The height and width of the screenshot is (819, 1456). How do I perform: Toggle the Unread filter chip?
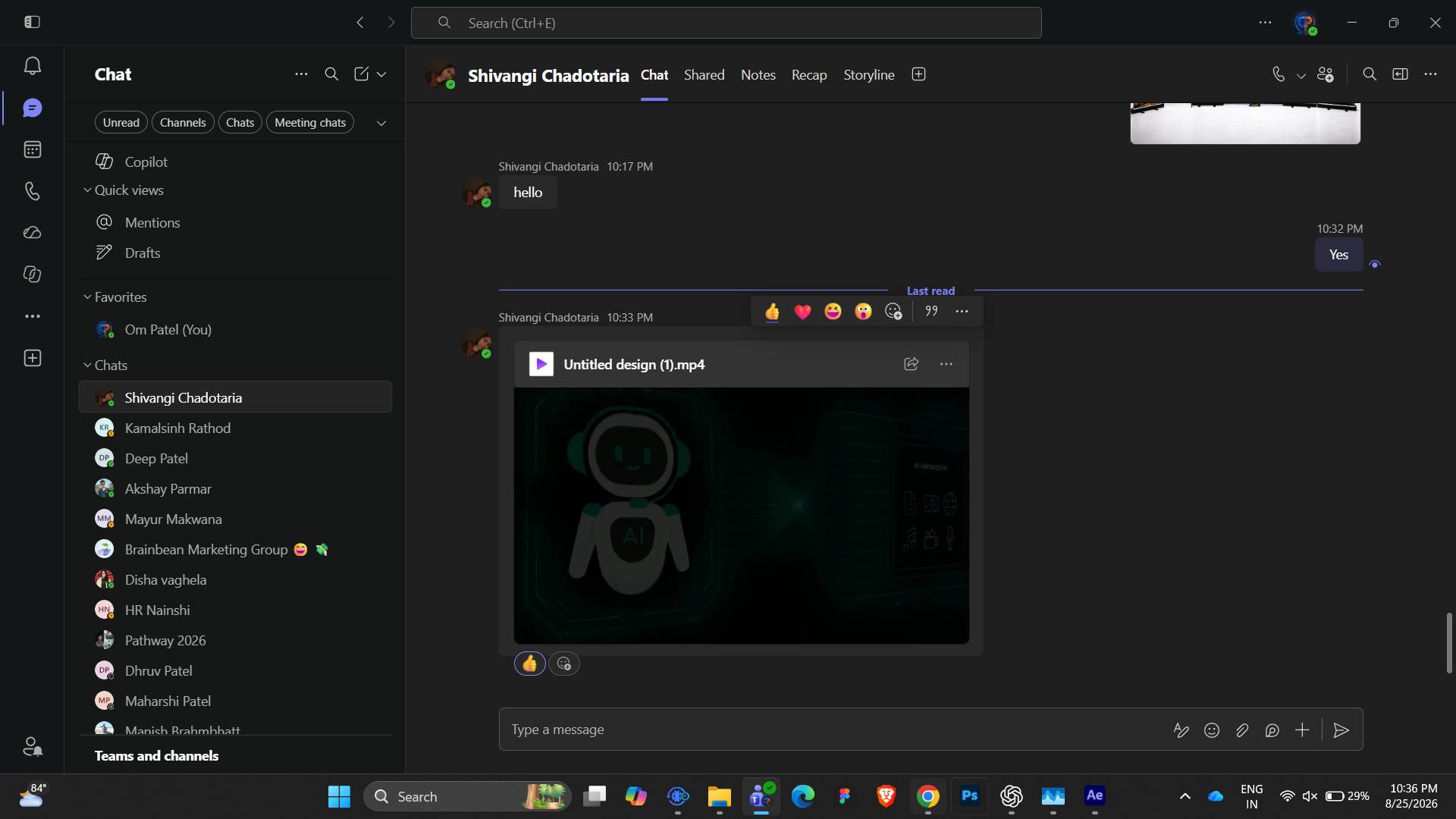[x=121, y=123]
